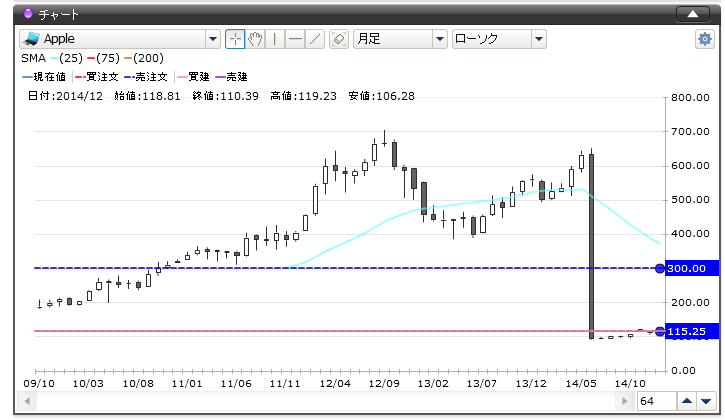Collapse the chart panel with top-right arrow
Screen dimensions: 725x420
pos(693,14)
